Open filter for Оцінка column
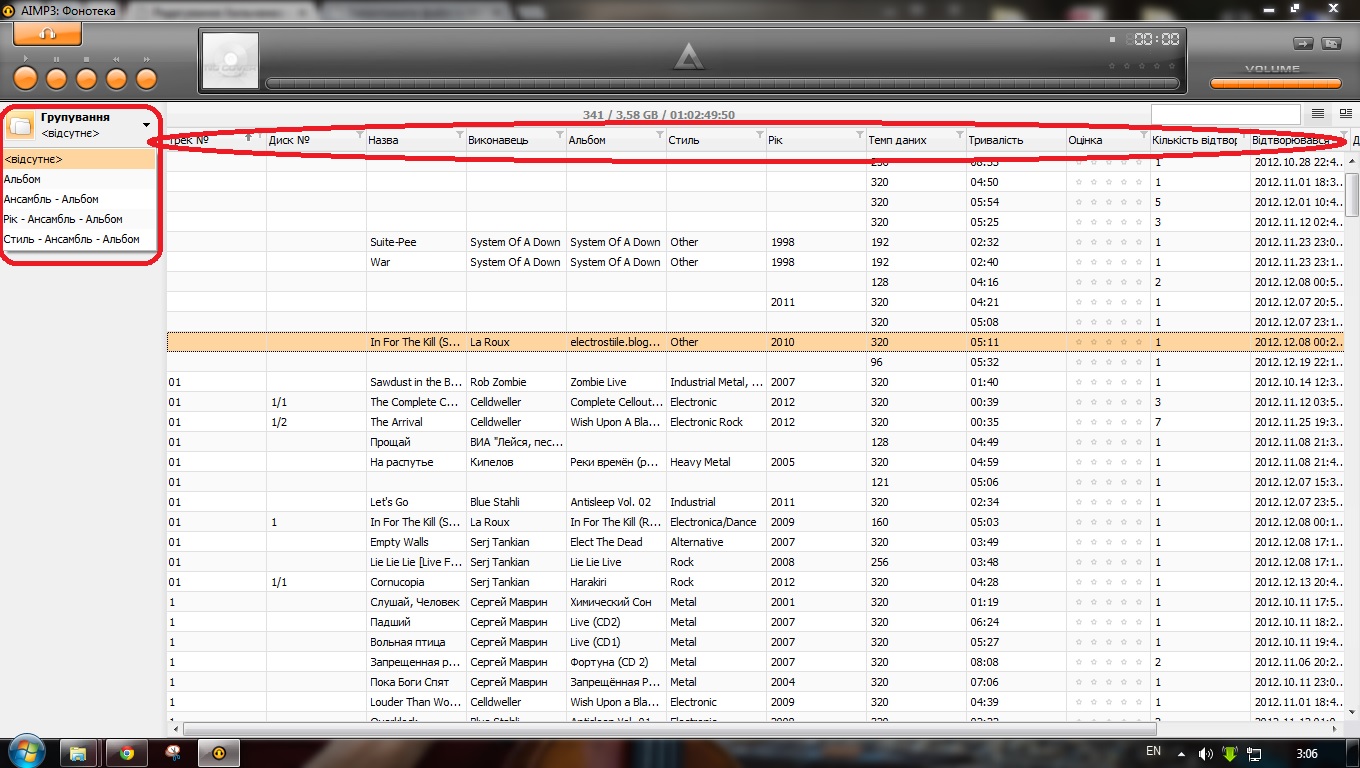1360x768 pixels. tap(1144, 135)
